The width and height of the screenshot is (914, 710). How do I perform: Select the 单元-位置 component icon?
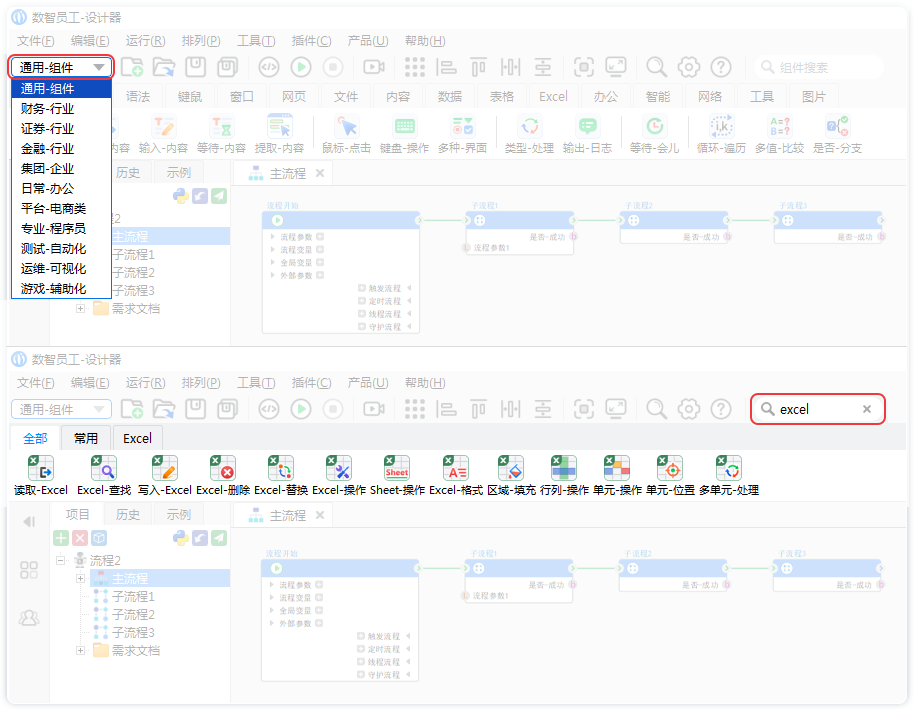point(669,468)
